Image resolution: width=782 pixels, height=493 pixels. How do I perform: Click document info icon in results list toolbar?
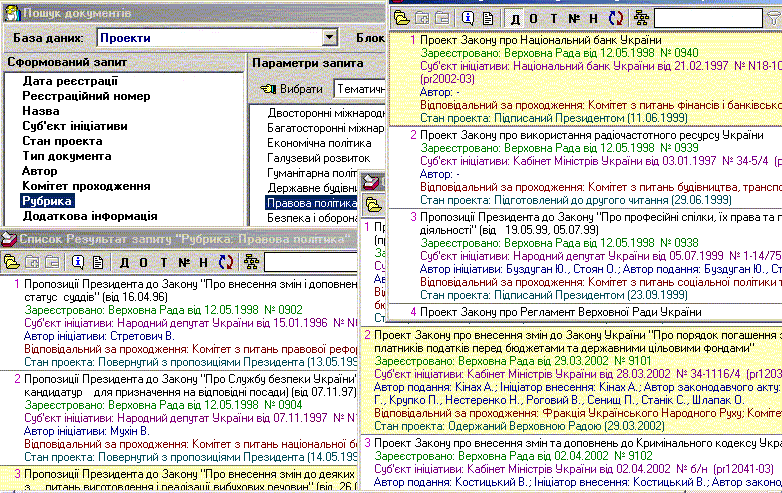point(79,262)
